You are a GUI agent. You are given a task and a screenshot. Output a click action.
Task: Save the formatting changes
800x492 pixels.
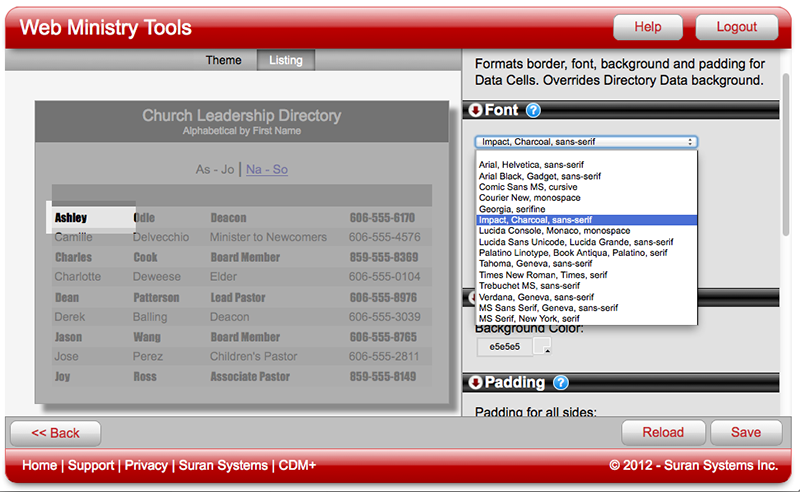[746, 433]
